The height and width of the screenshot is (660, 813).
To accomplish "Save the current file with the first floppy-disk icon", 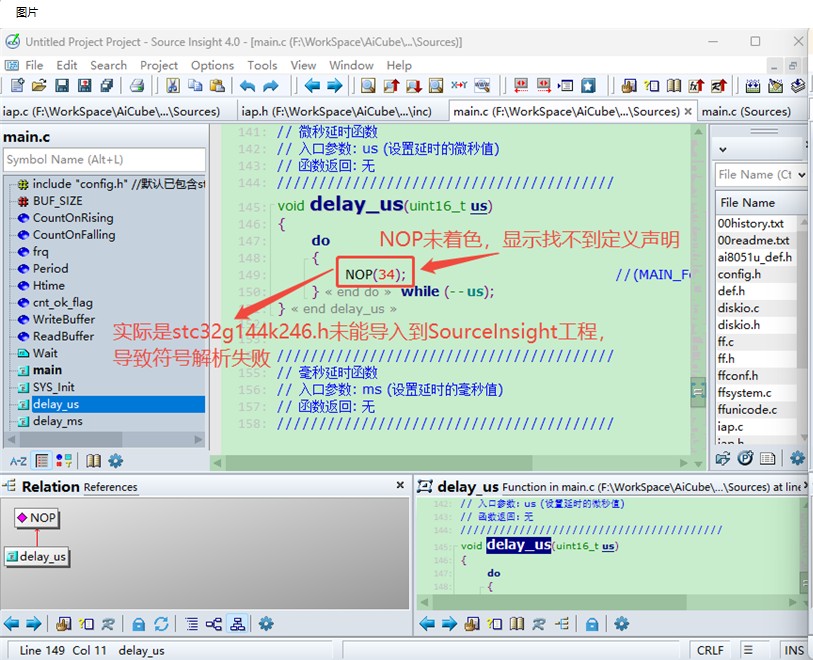I will click(62, 86).
